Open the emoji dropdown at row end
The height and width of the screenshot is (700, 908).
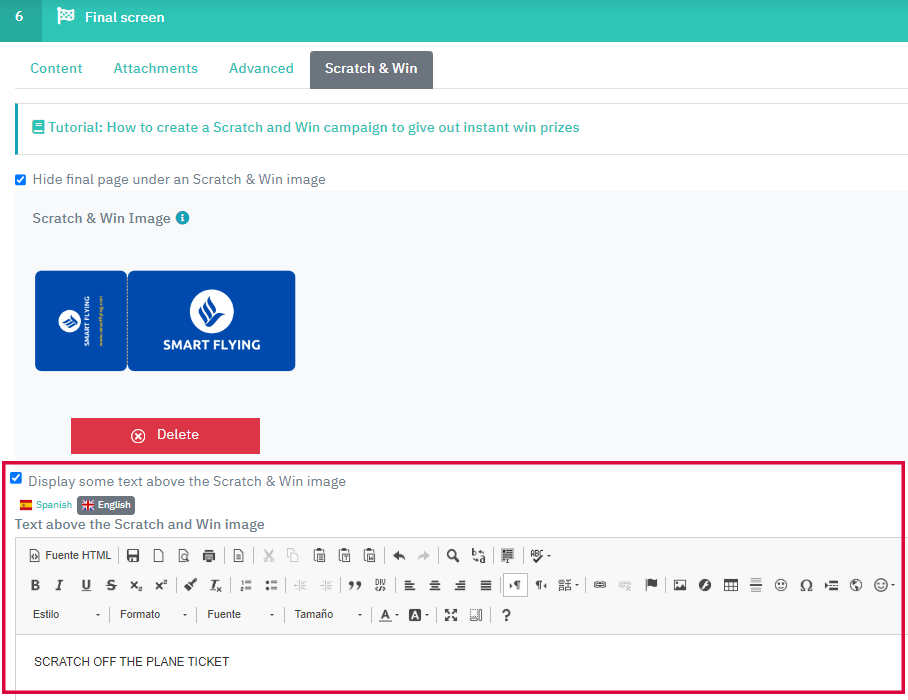884,585
